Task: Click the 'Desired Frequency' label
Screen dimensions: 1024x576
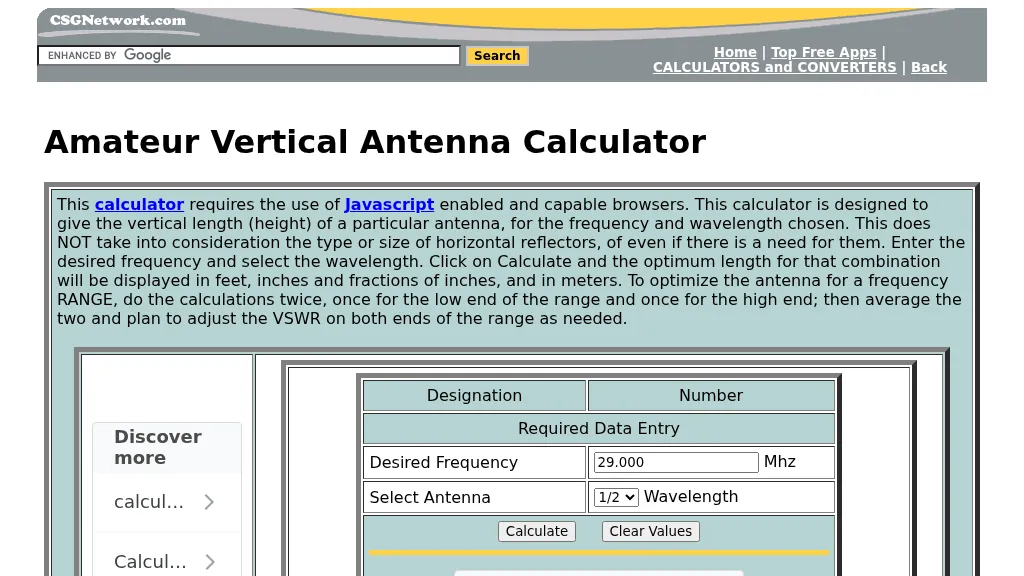Action: coord(443,462)
